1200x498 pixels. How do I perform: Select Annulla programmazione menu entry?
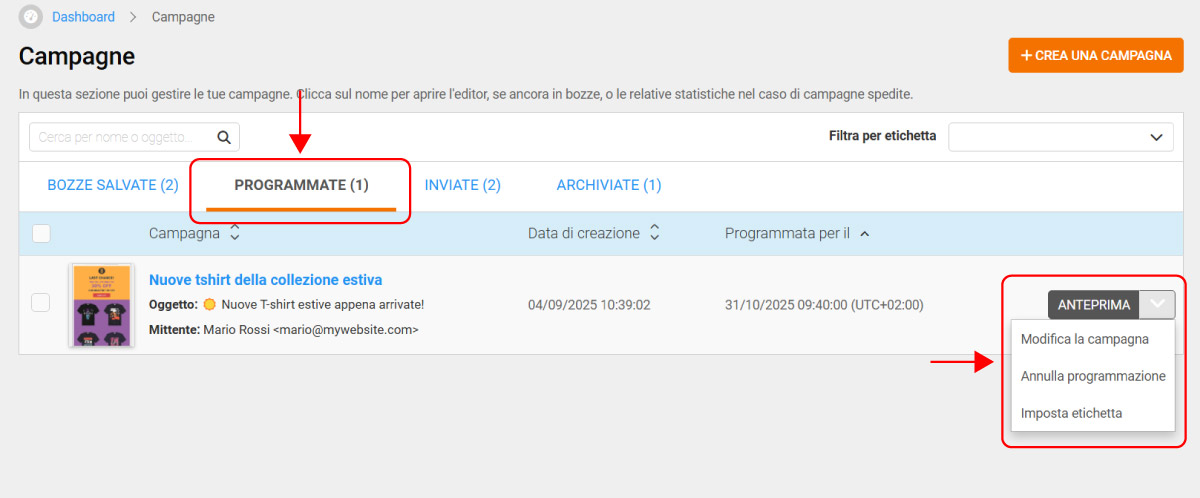pos(1092,376)
